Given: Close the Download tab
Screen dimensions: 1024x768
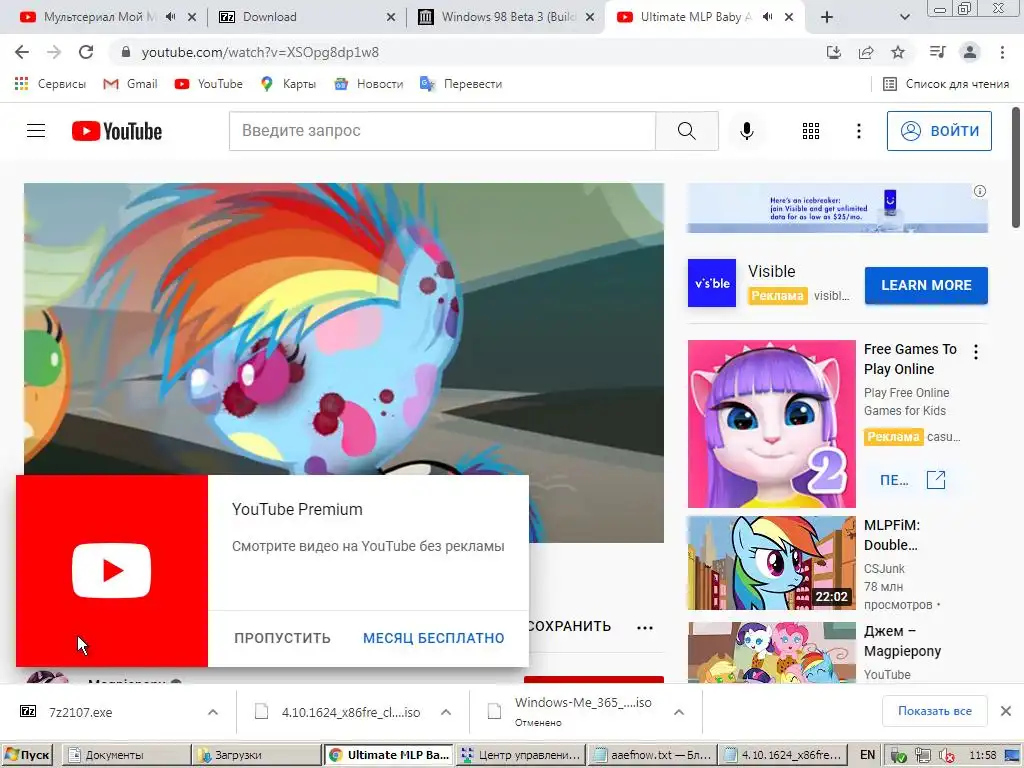Looking at the screenshot, I should 391,17.
